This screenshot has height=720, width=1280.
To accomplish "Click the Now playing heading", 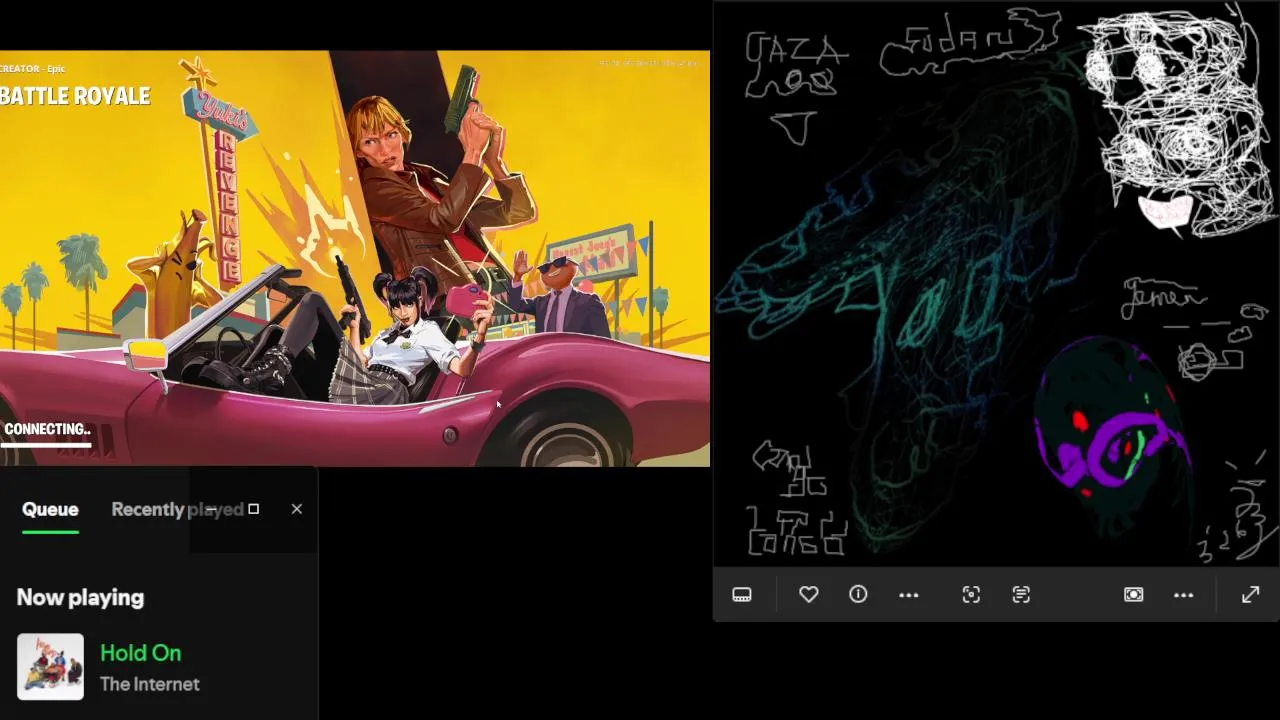I will pyautogui.click(x=80, y=598).
